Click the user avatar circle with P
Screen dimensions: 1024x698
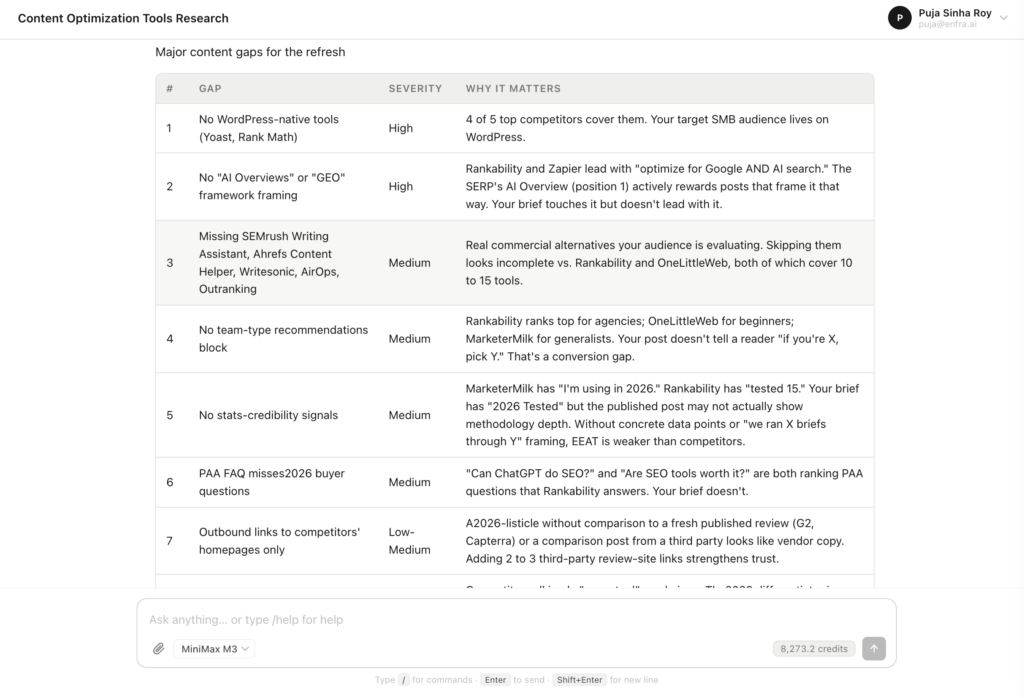899,18
